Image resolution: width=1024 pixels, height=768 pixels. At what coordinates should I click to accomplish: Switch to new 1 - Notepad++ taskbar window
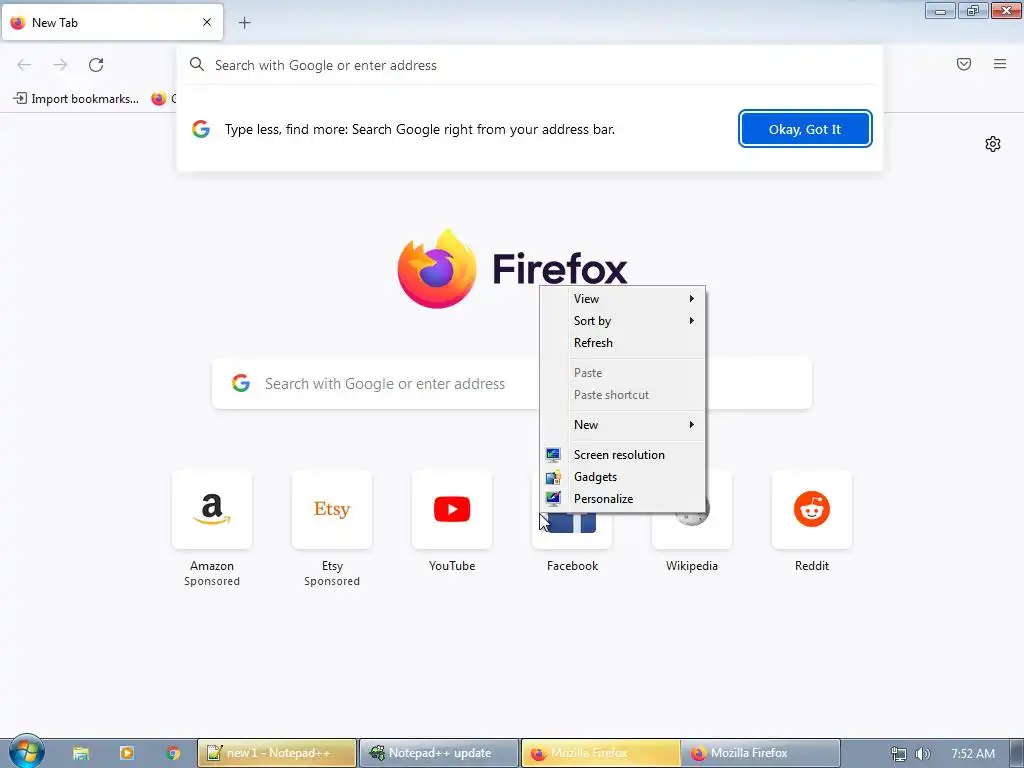click(278, 753)
